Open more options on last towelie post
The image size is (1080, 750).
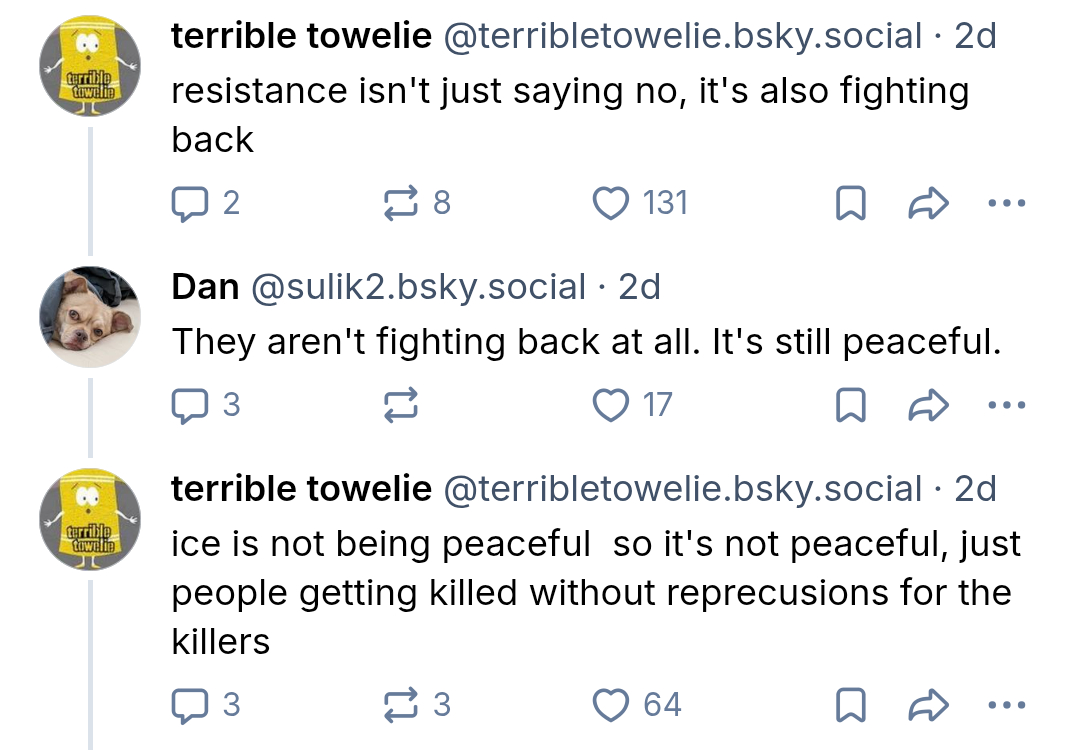coord(1006,706)
